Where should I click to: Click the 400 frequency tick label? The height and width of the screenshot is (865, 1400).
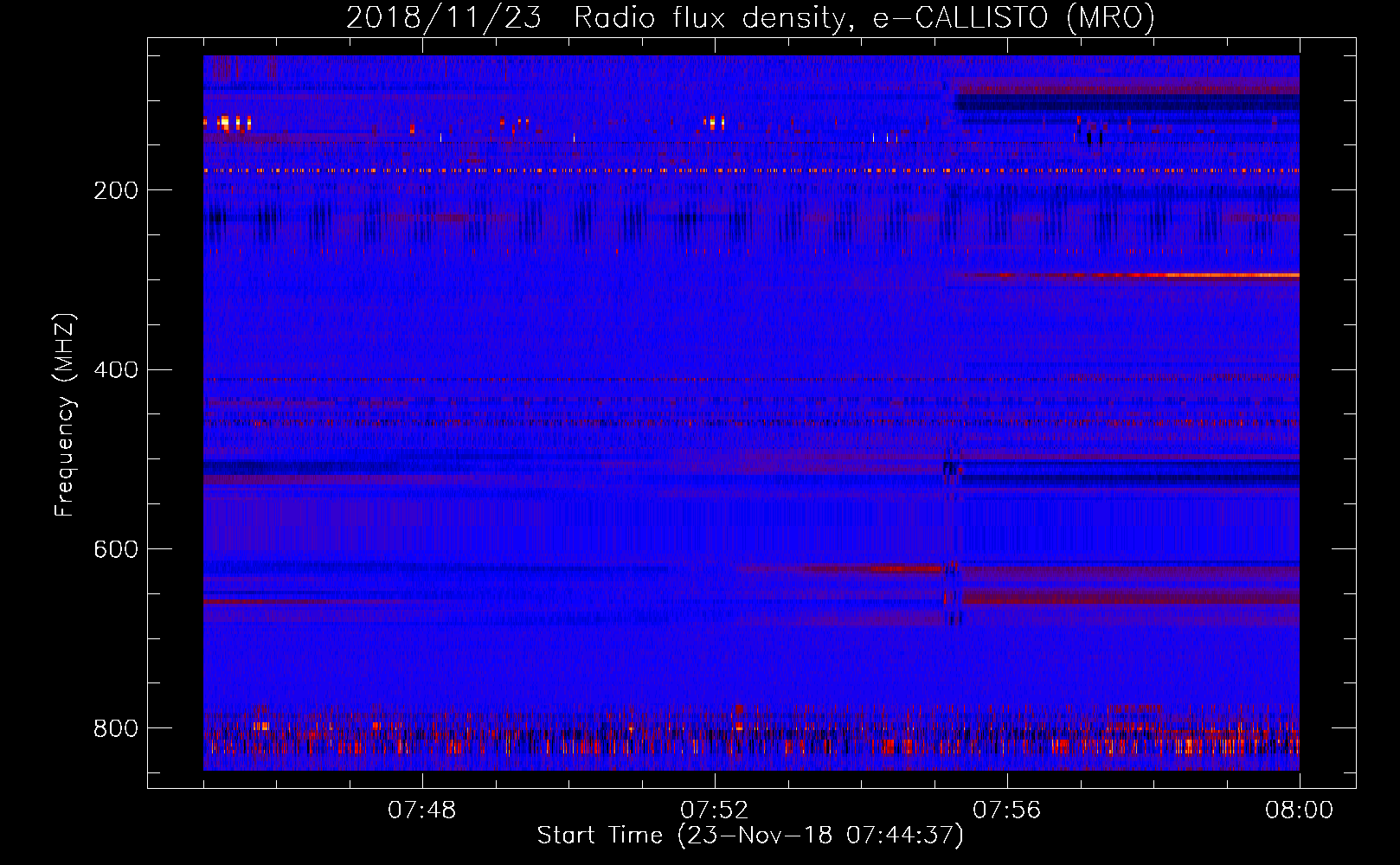116,370
